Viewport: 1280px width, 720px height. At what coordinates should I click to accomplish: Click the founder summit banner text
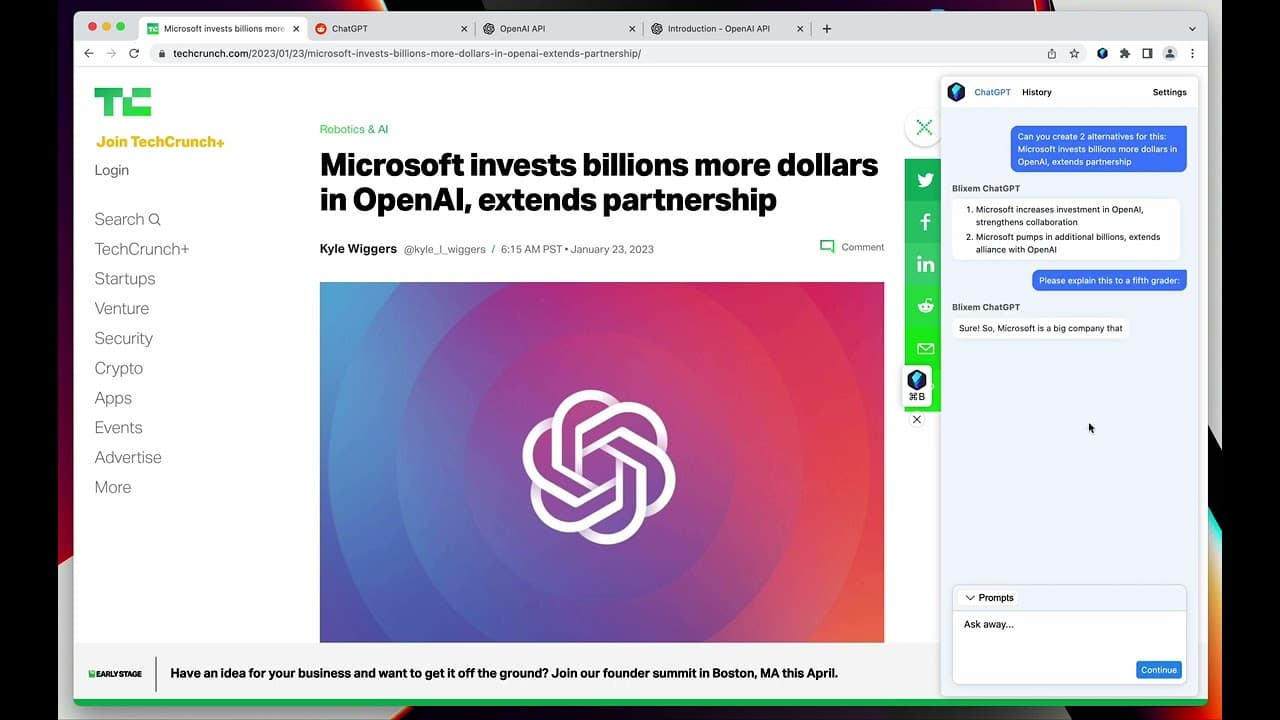tap(504, 673)
